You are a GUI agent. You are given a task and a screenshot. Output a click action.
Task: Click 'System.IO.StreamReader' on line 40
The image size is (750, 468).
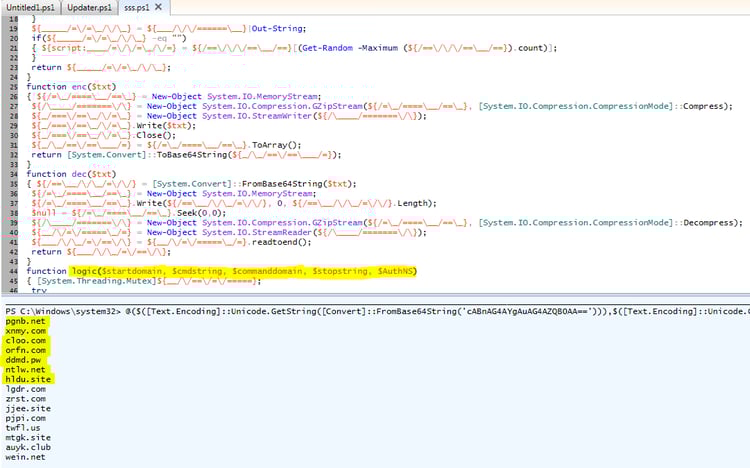pyautogui.click(x=257, y=233)
